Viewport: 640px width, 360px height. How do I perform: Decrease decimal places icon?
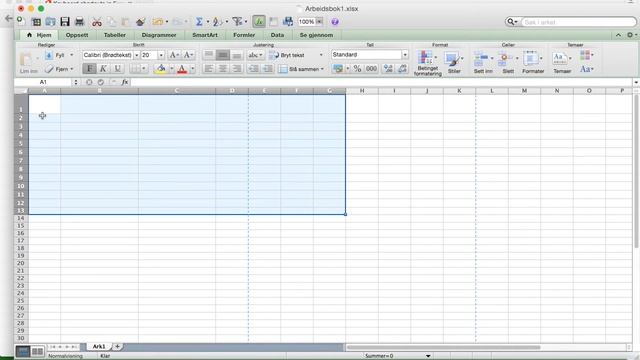[x=402, y=69]
